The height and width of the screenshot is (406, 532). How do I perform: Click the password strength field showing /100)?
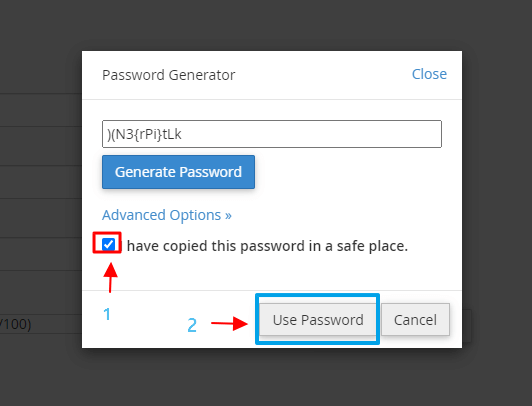41,324
